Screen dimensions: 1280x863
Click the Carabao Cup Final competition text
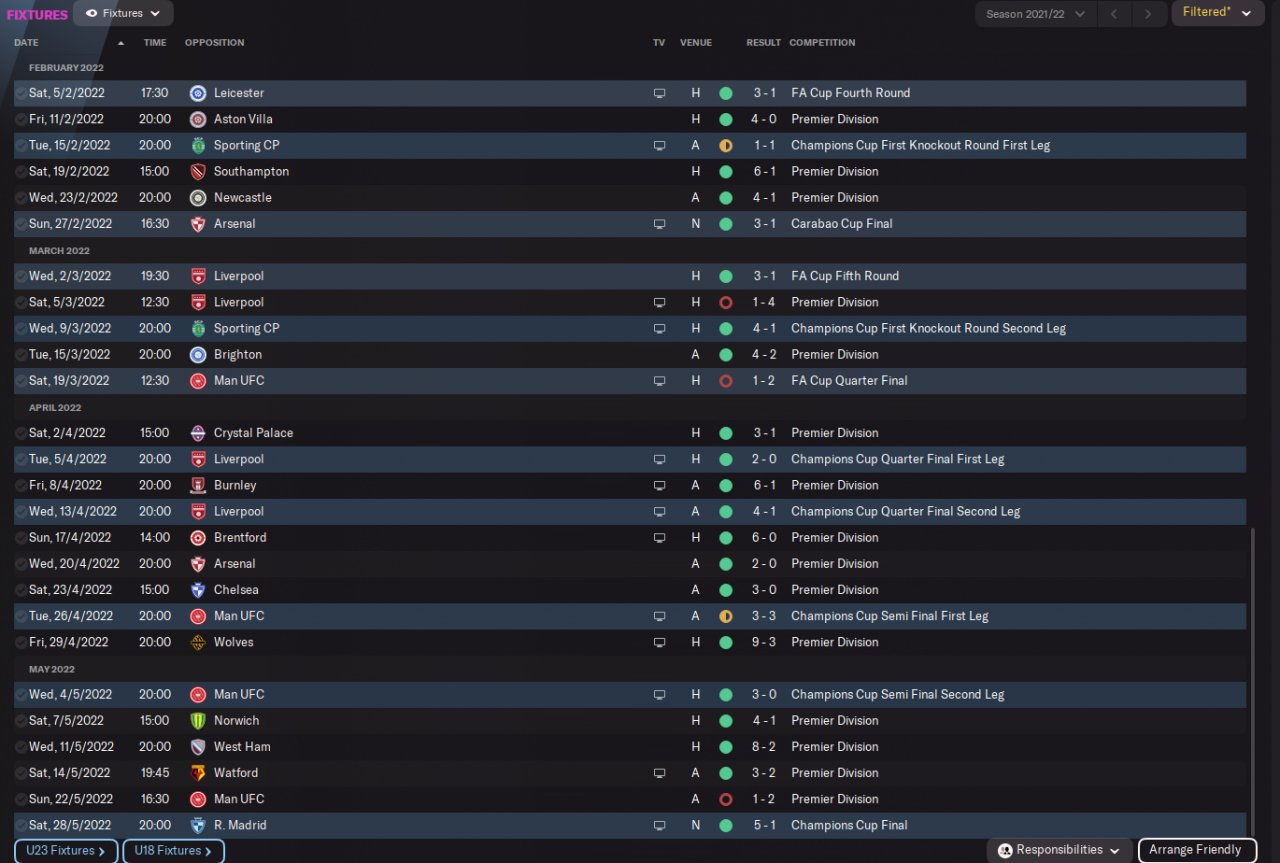coord(841,224)
